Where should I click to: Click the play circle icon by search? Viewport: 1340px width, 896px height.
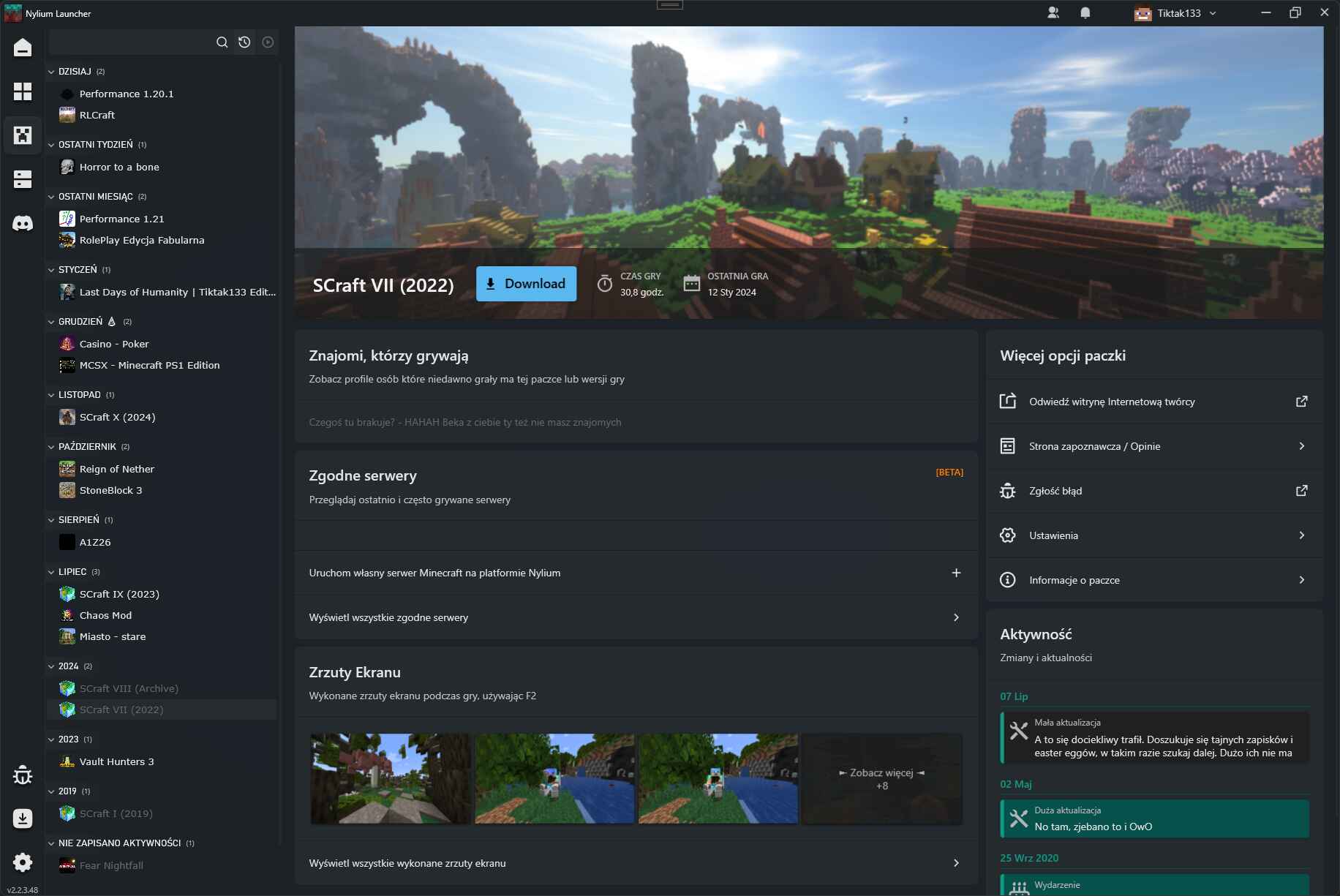268,42
